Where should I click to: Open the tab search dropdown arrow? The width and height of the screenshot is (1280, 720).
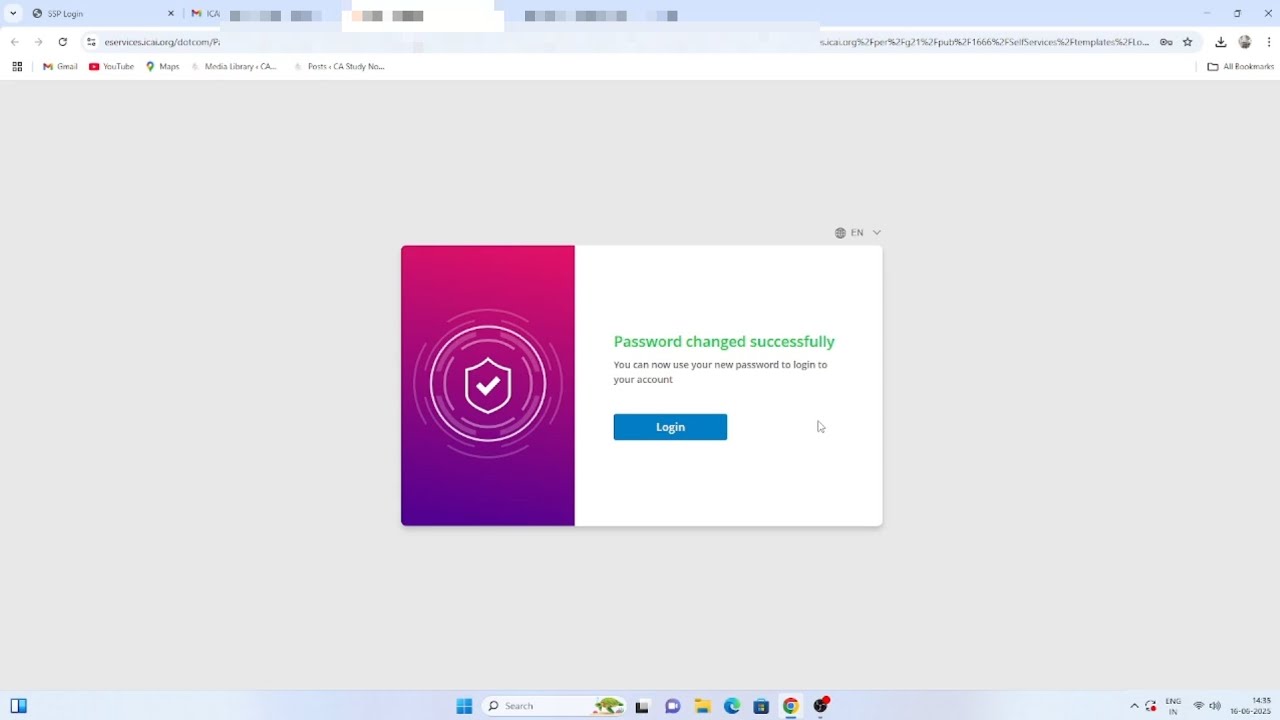point(13,13)
